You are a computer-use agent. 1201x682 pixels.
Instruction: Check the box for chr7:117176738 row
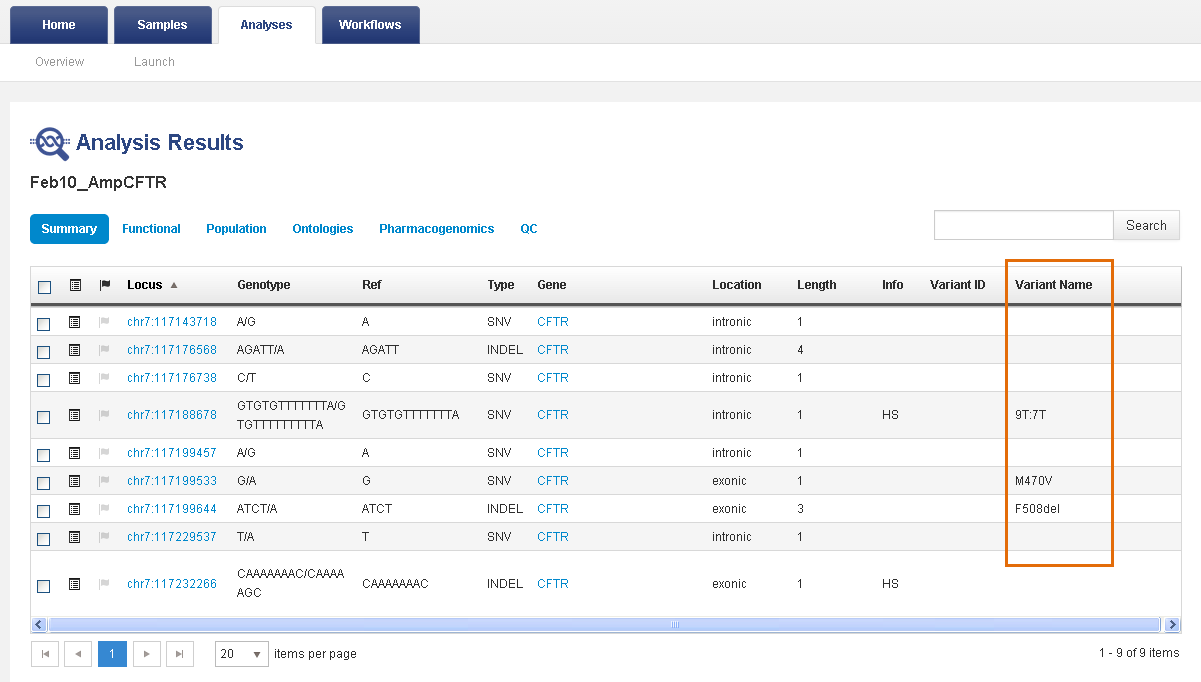[44, 380]
